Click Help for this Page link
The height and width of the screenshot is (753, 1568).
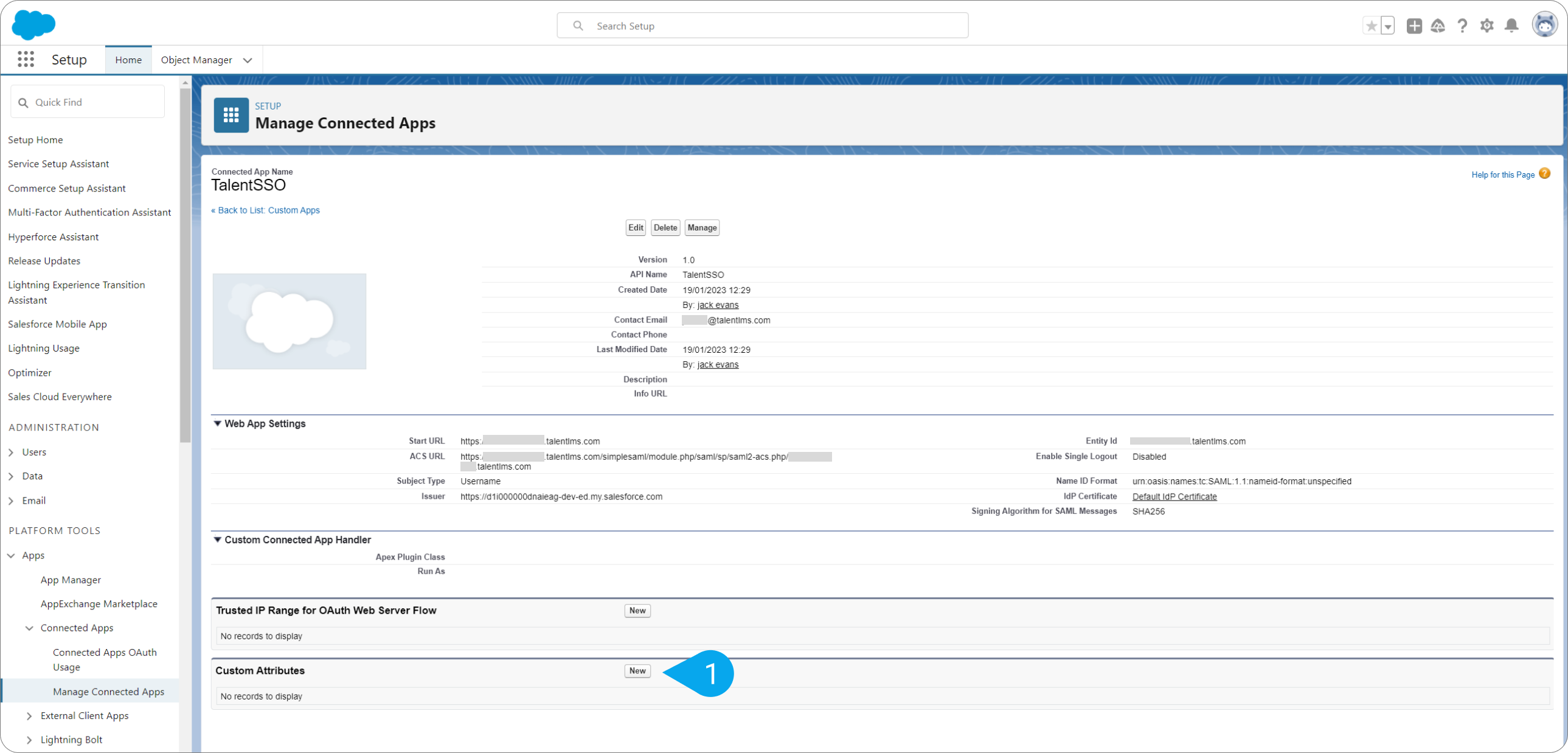click(x=1503, y=175)
